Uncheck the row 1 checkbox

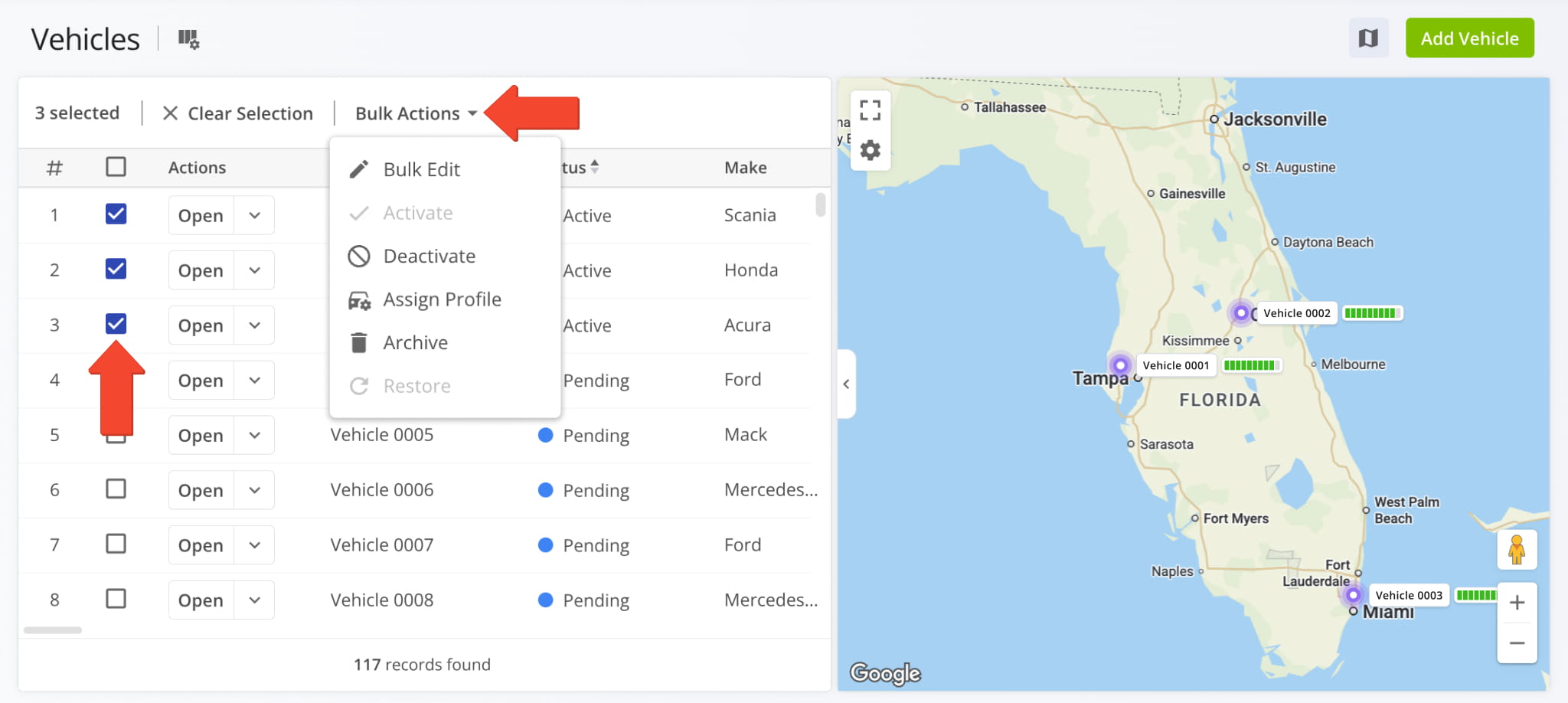point(116,214)
